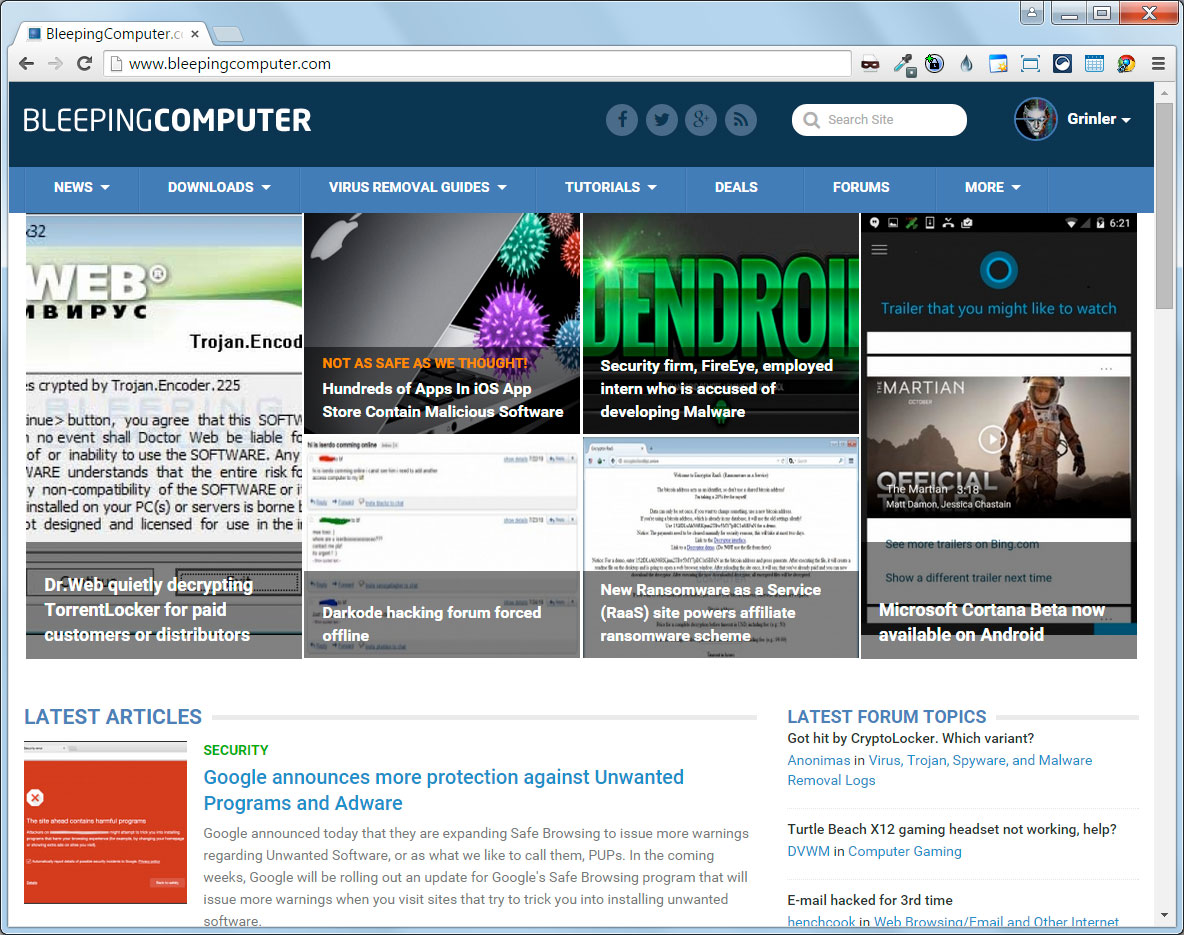1184x935 pixels.
Task: Open DVWM user profile link
Action: (808, 851)
